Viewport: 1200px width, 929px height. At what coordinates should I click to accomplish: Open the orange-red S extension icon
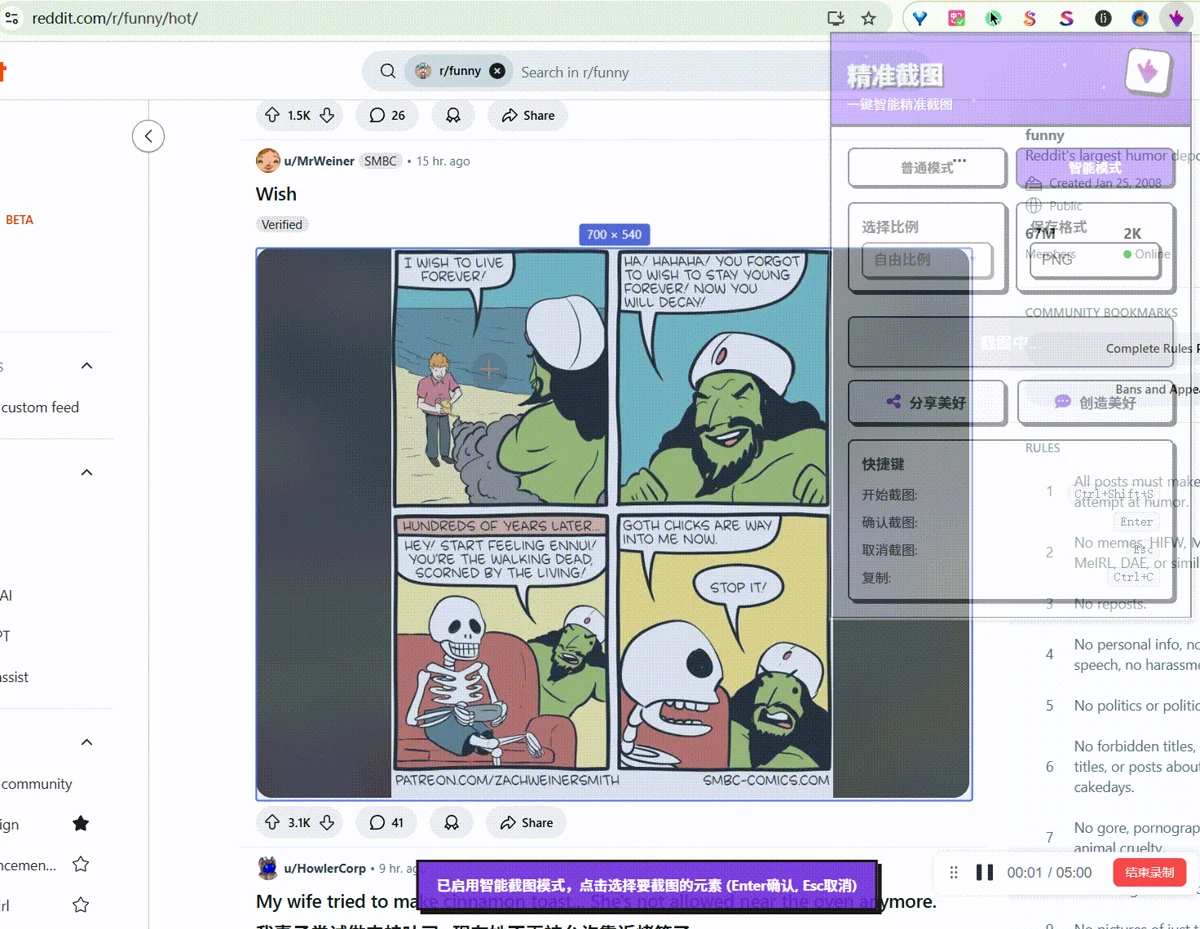tap(1029, 18)
